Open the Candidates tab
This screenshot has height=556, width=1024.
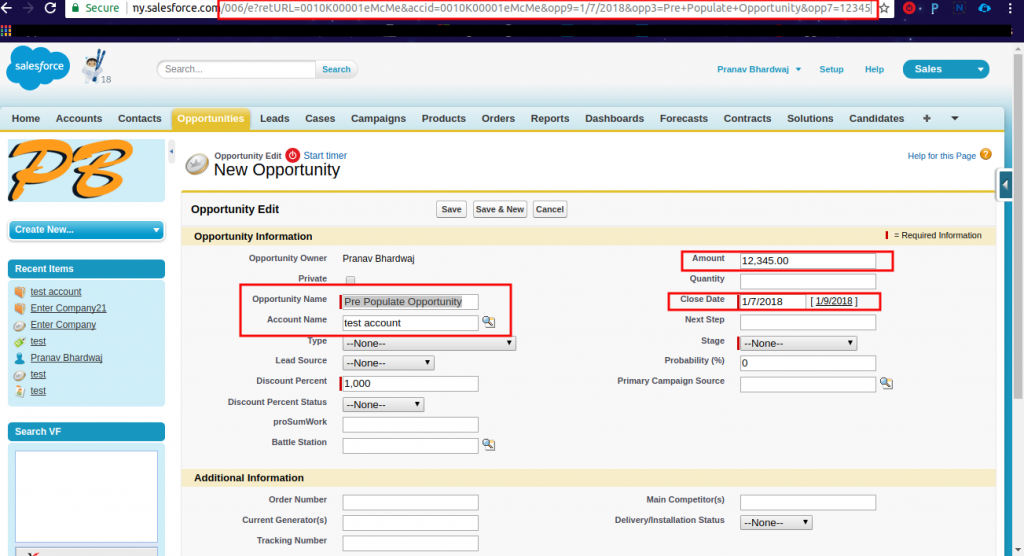pos(876,118)
